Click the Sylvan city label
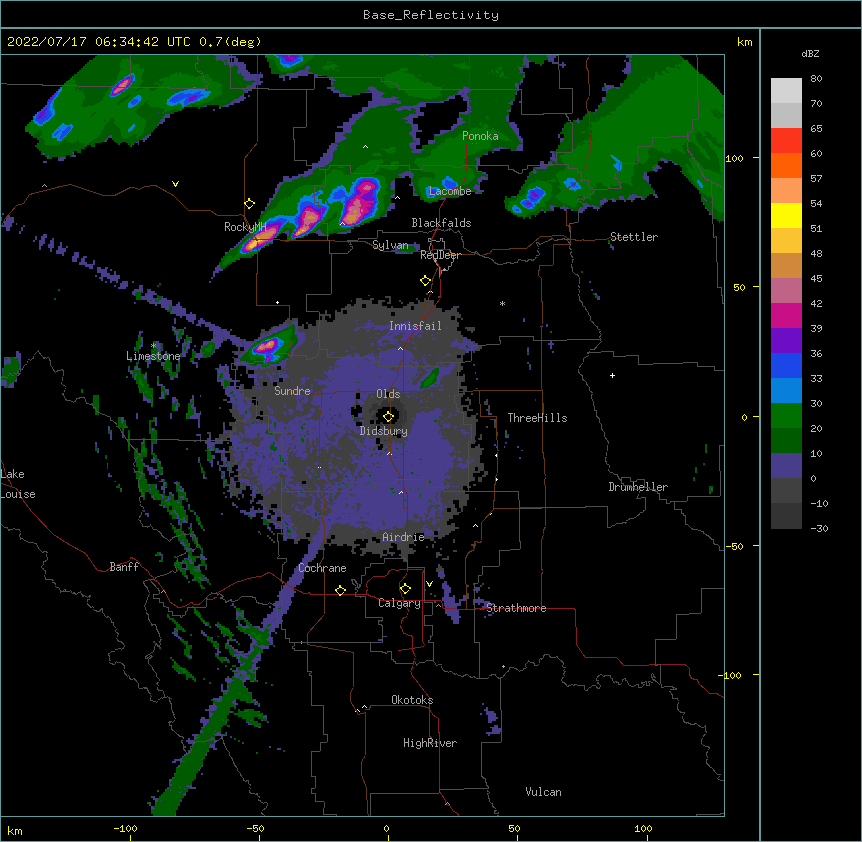Image resolution: width=862 pixels, height=842 pixels. (390, 245)
